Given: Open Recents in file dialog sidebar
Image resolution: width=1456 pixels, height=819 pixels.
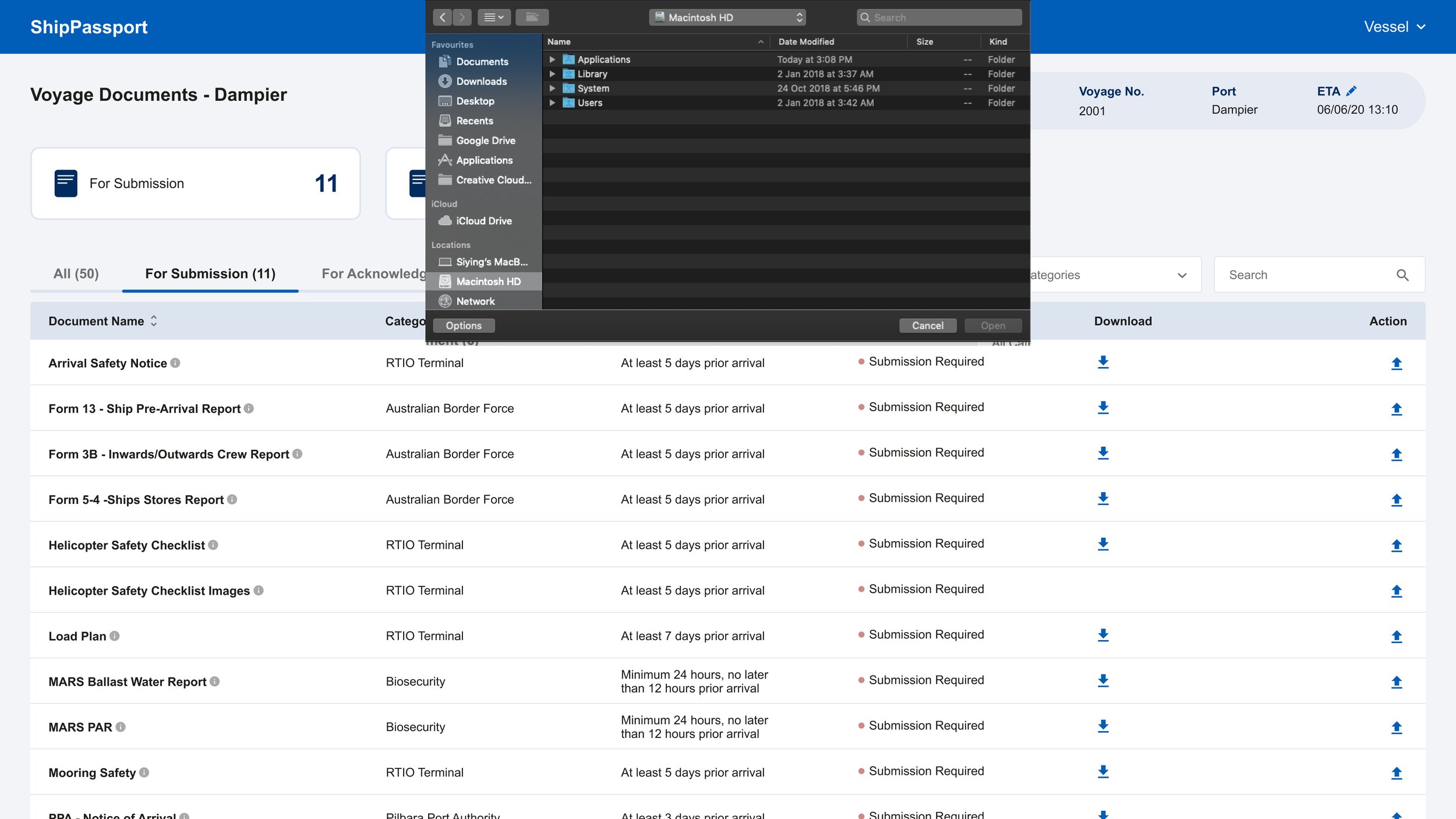Looking at the screenshot, I should (x=483, y=121).
